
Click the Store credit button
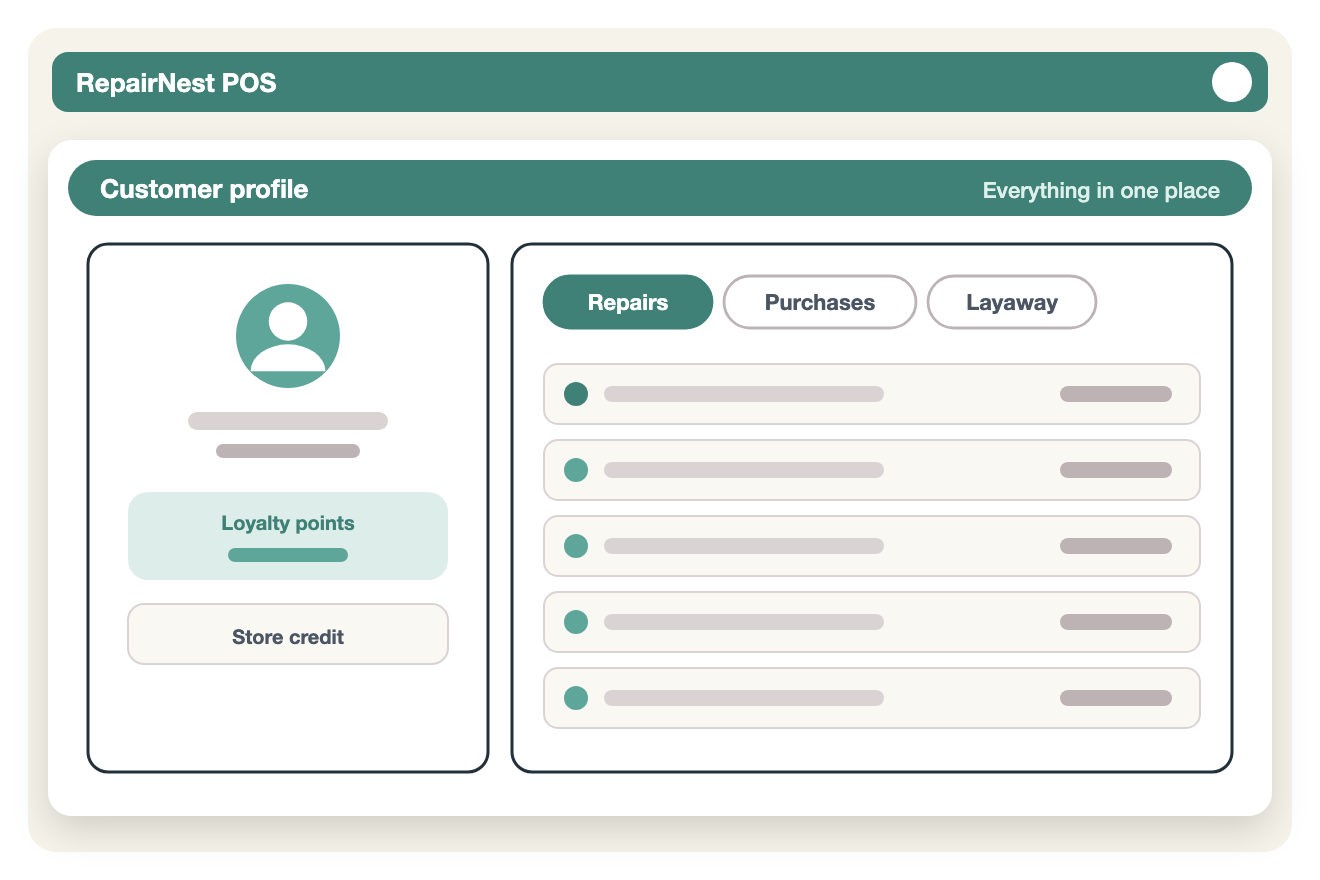(x=288, y=634)
